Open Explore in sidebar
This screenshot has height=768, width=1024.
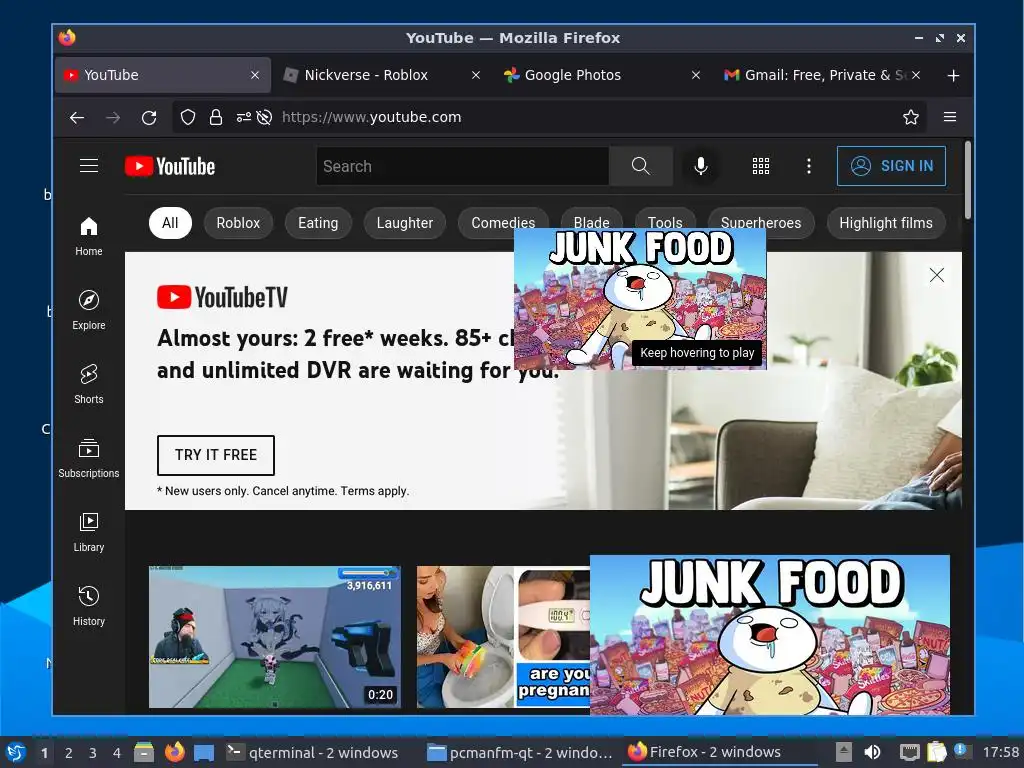(x=89, y=310)
